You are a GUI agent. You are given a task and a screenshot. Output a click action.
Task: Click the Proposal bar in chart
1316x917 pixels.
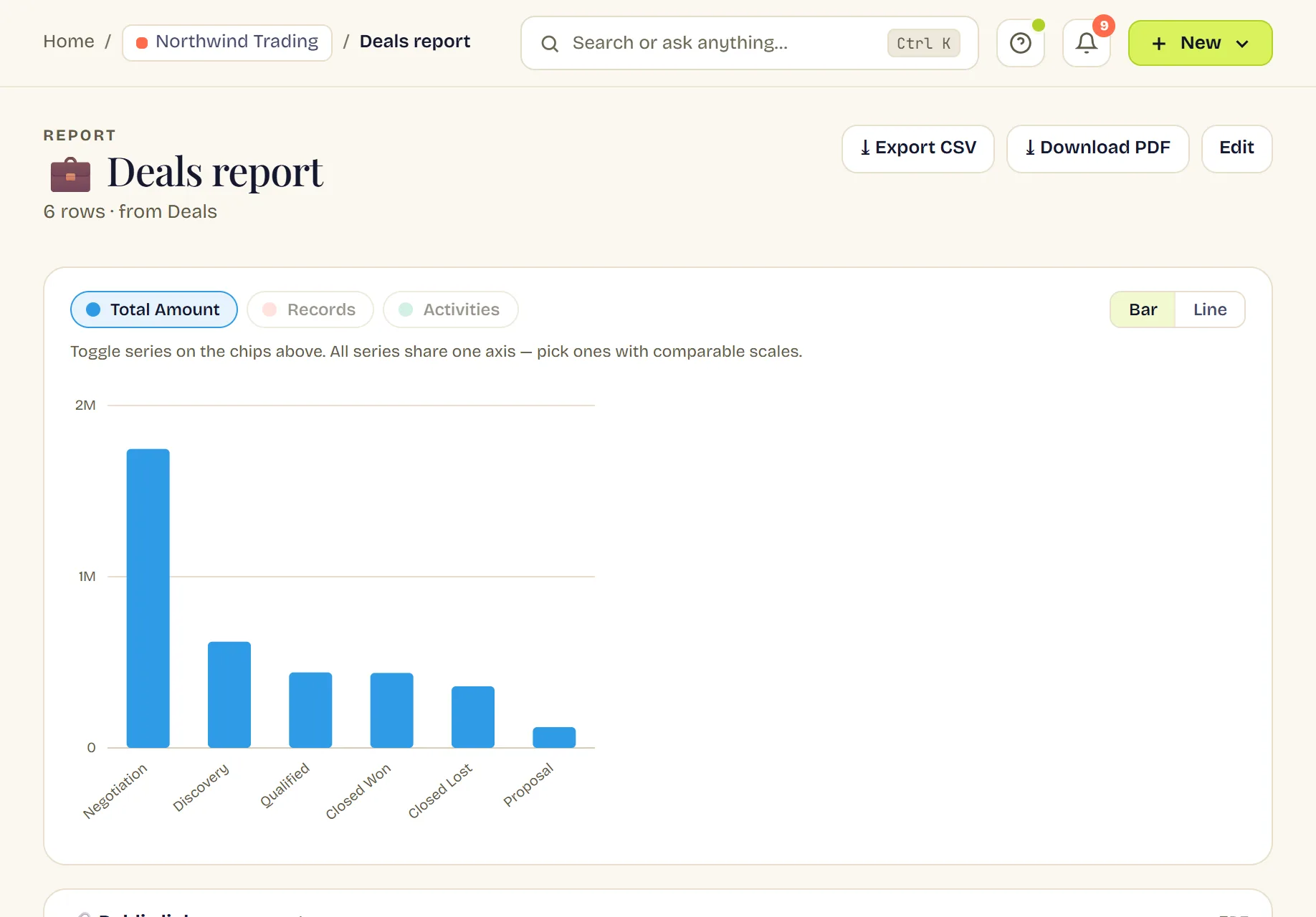click(554, 737)
